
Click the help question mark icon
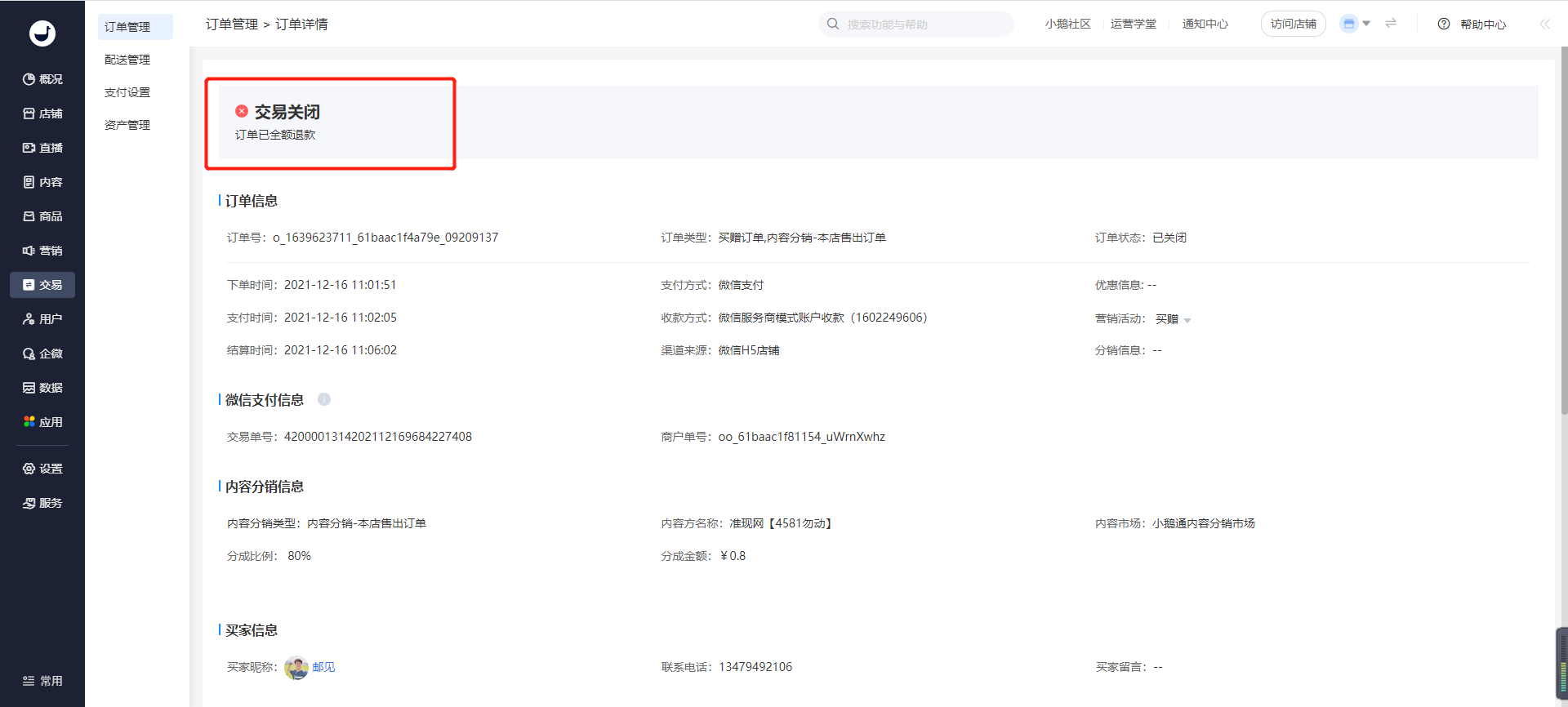[1444, 24]
